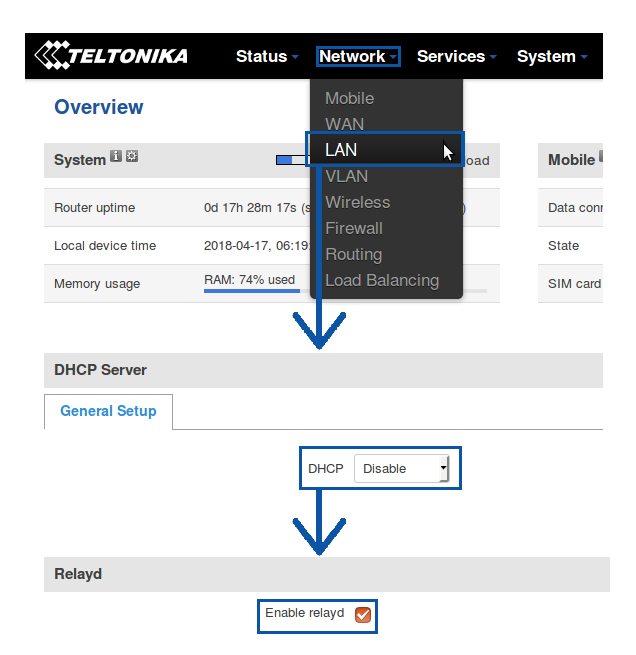Toggle the Enable relayd checkbox
Image resolution: width=636 pixels, height=655 pixels.
point(363,615)
